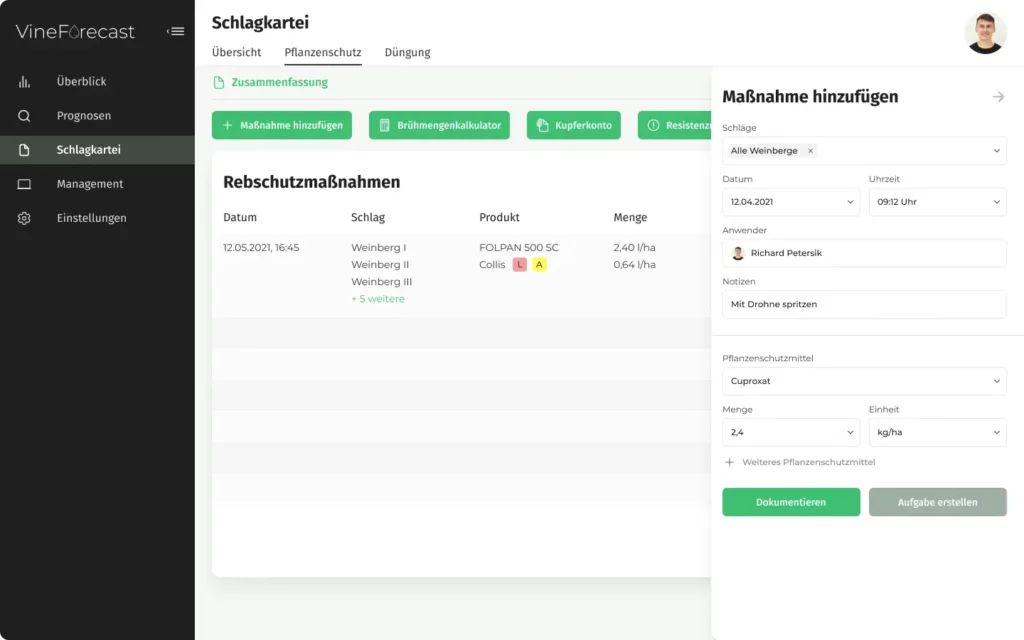The height and width of the screenshot is (640, 1024).
Task: Click the Zusammenfassung link
Action: pyautogui.click(x=280, y=82)
